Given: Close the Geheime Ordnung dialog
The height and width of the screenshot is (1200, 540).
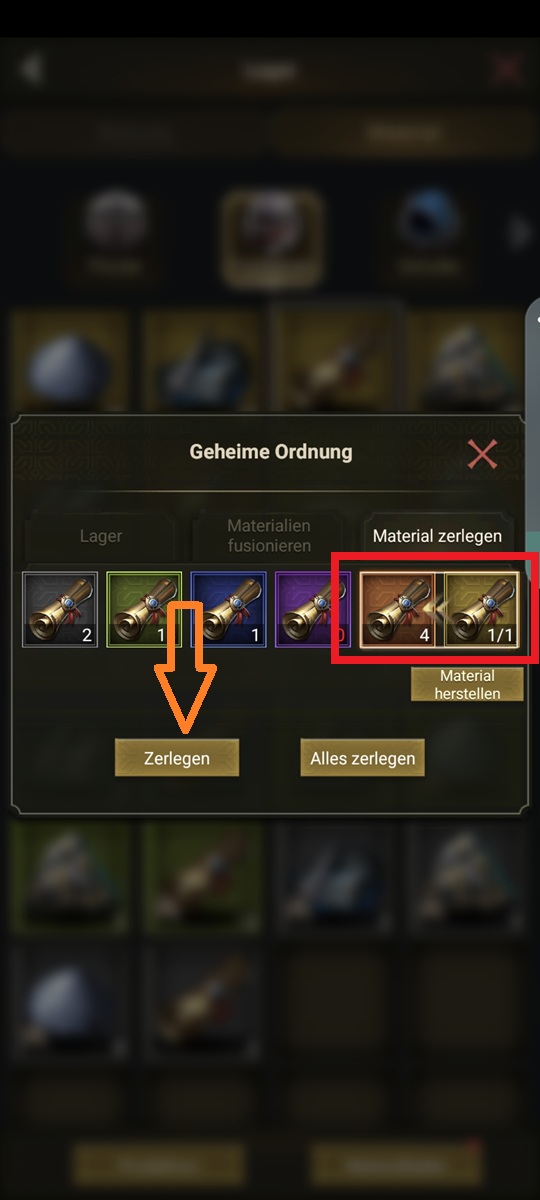Looking at the screenshot, I should click(x=482, y=454).
